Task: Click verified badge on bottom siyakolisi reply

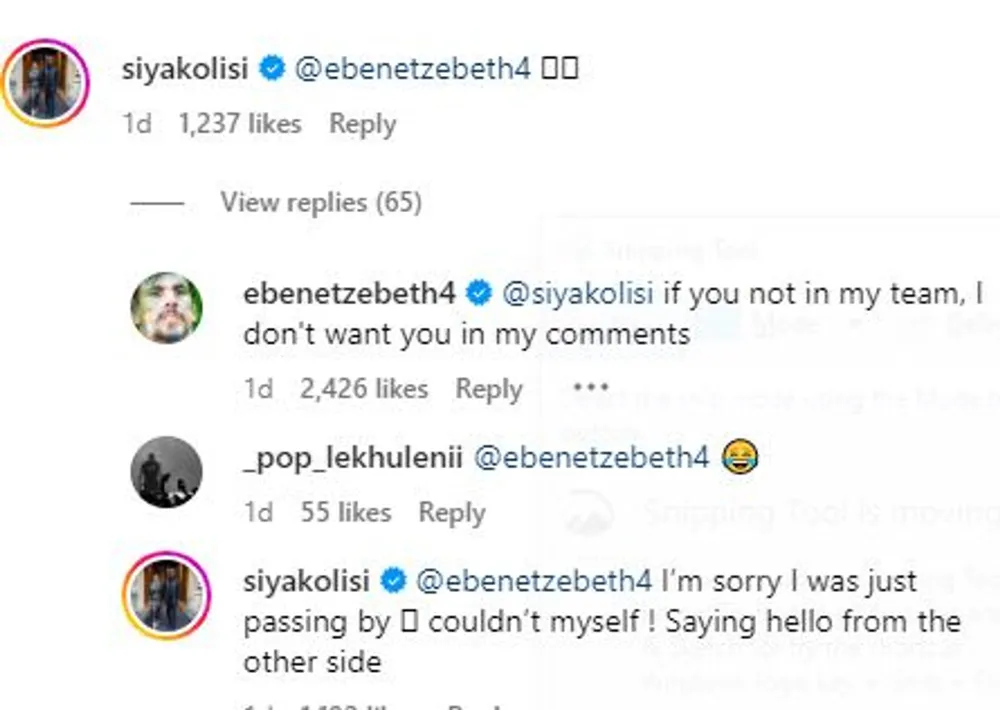Action: click(394, 580)
